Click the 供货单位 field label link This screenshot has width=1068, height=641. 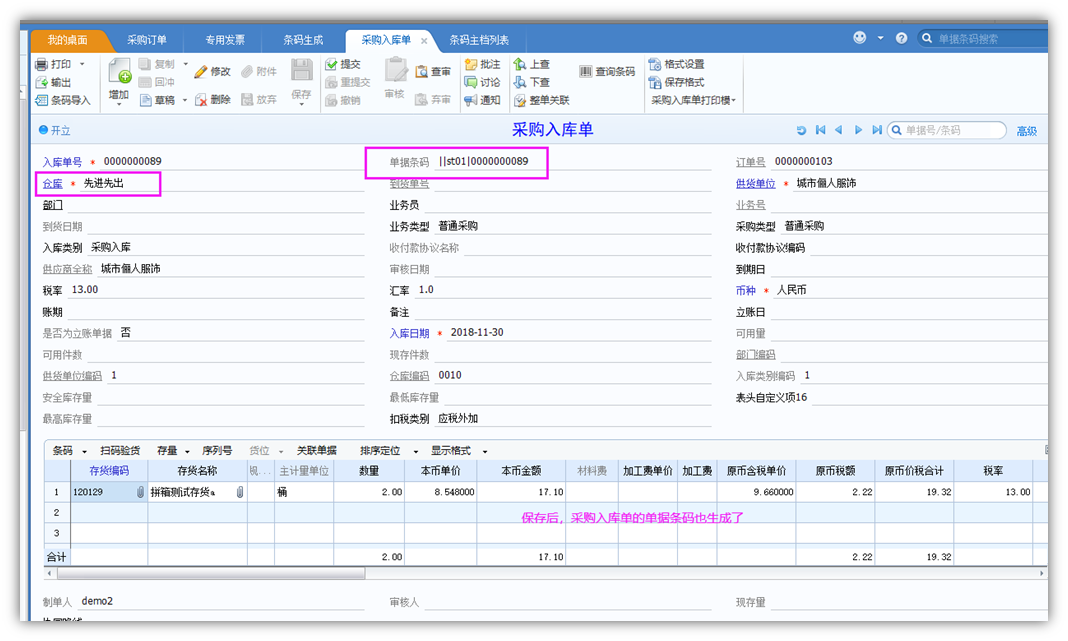tap(755, 184)
